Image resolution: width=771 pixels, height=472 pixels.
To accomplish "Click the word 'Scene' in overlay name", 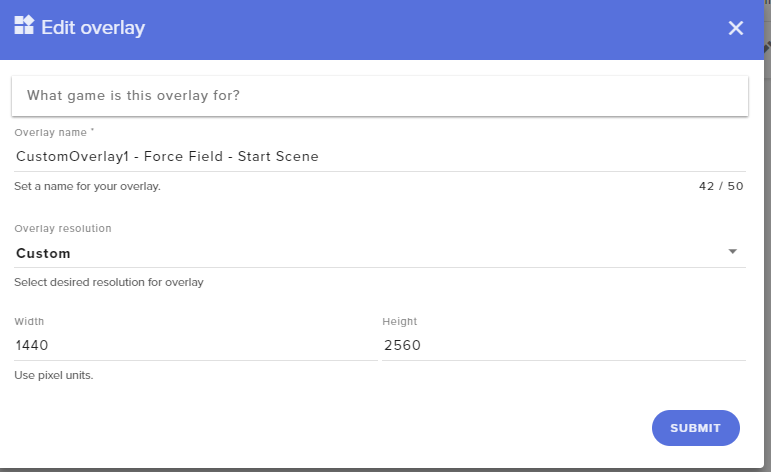I will [x=297, y=156].
